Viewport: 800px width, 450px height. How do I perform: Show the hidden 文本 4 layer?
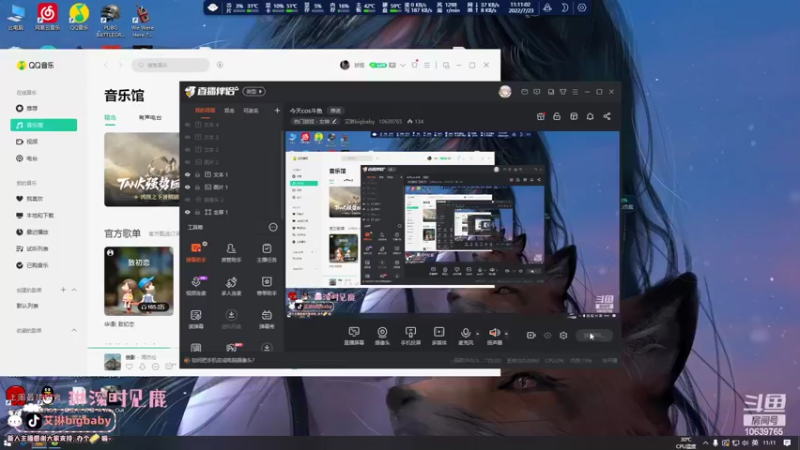188,125
